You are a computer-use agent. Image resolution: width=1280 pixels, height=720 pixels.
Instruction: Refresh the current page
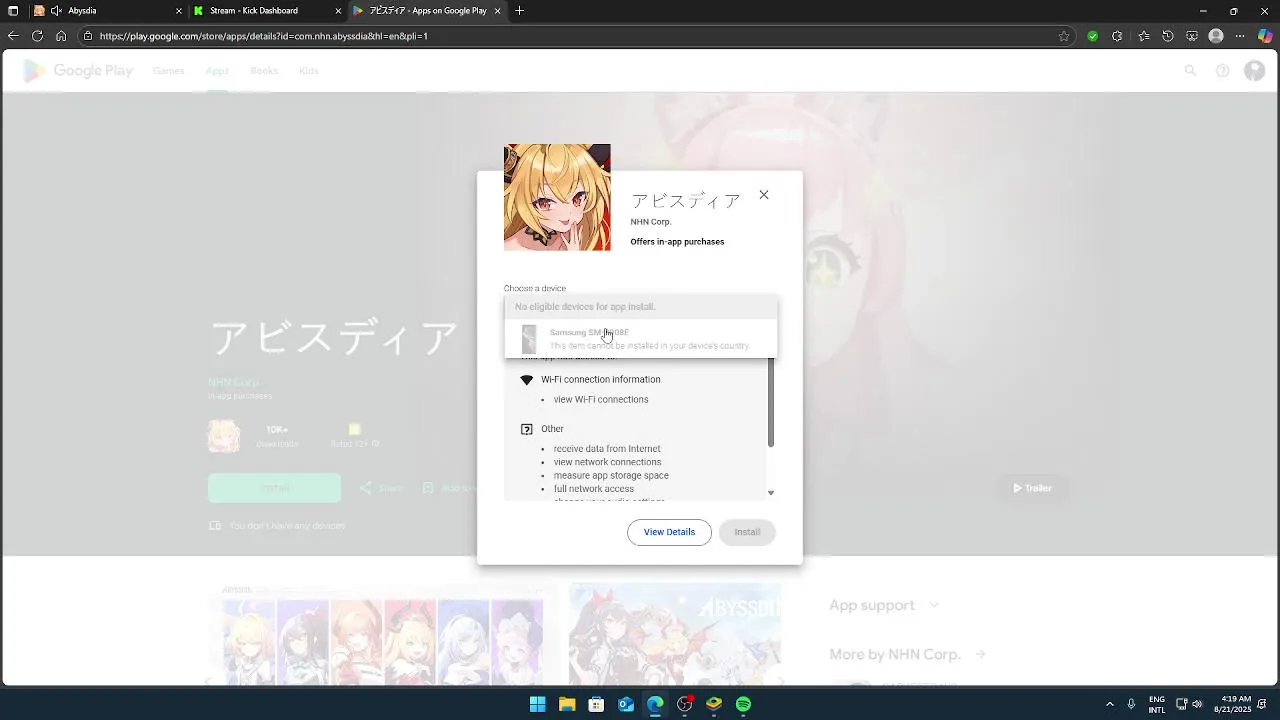(37, 36)
